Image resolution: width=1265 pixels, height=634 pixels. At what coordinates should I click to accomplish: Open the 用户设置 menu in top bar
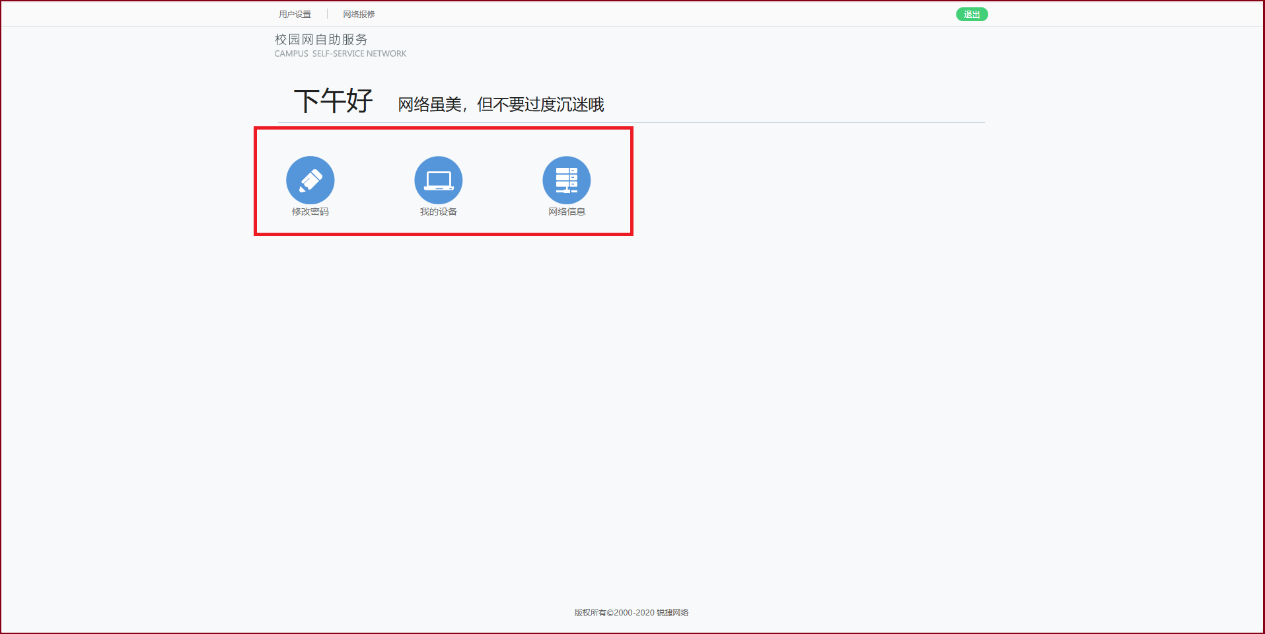coord(295,14)
